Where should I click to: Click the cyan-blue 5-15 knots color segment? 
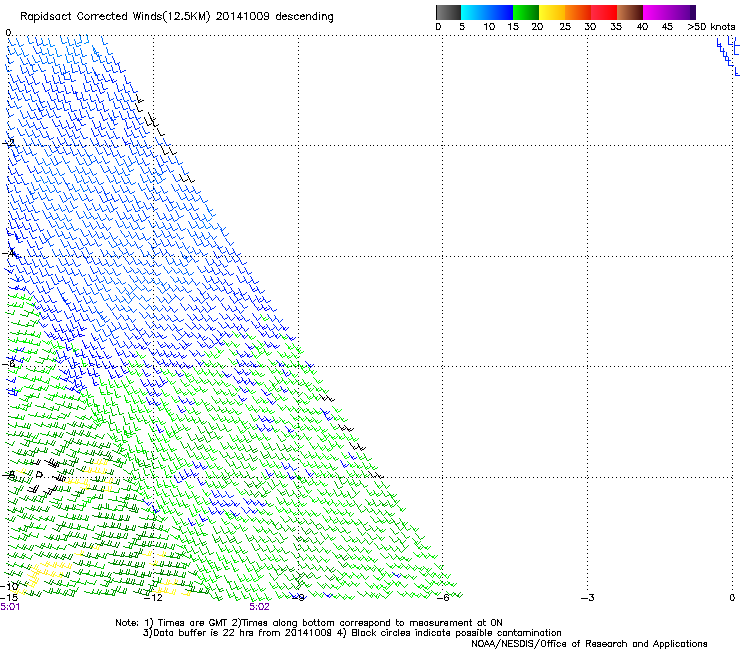tap(487, 12)
